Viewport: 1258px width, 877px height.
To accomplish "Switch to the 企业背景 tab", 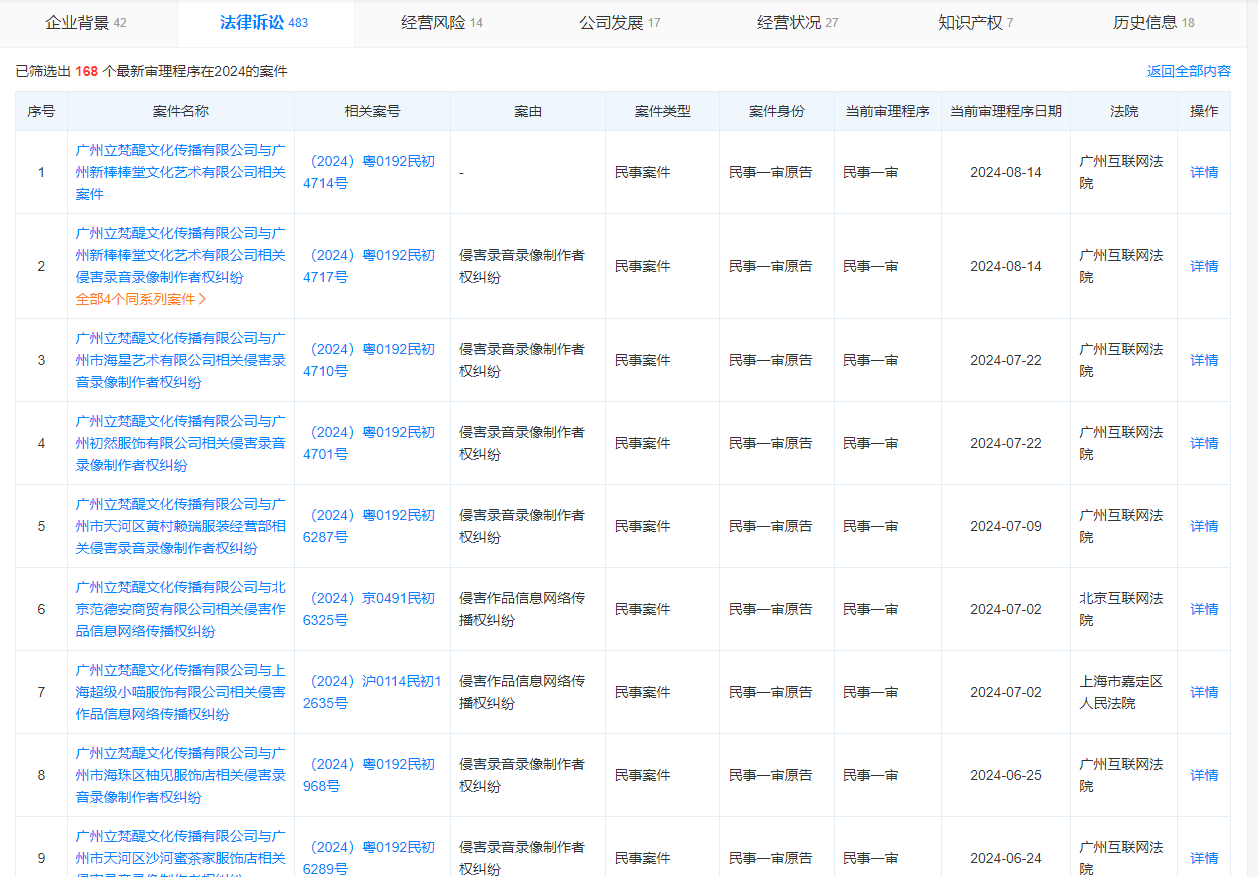I will (x=86, y=23).
